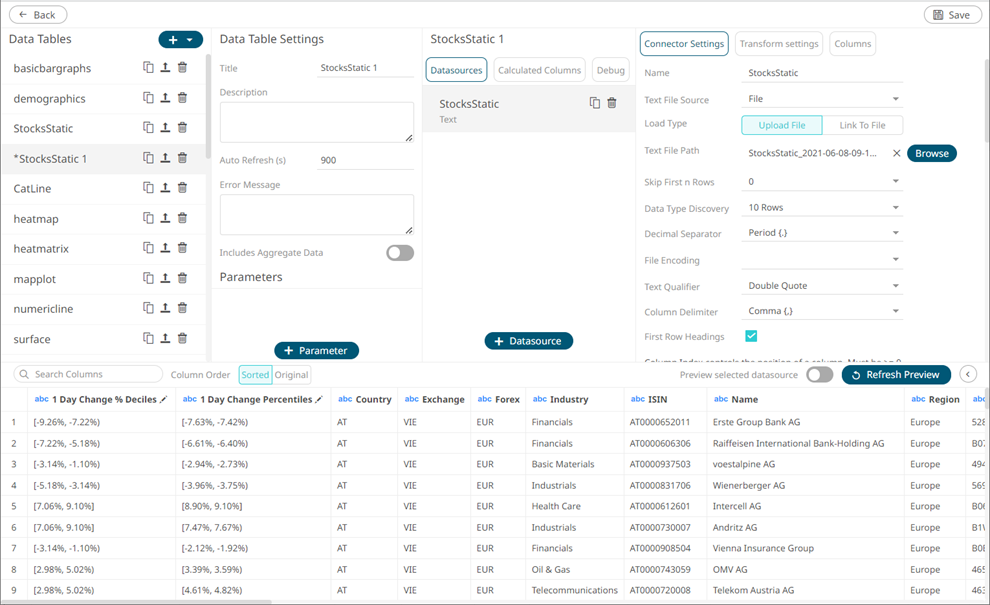This screenshot has width=990, height=605.
Task: Uncheck First Row Headings checkbox
Action: (x=751, y=336)
